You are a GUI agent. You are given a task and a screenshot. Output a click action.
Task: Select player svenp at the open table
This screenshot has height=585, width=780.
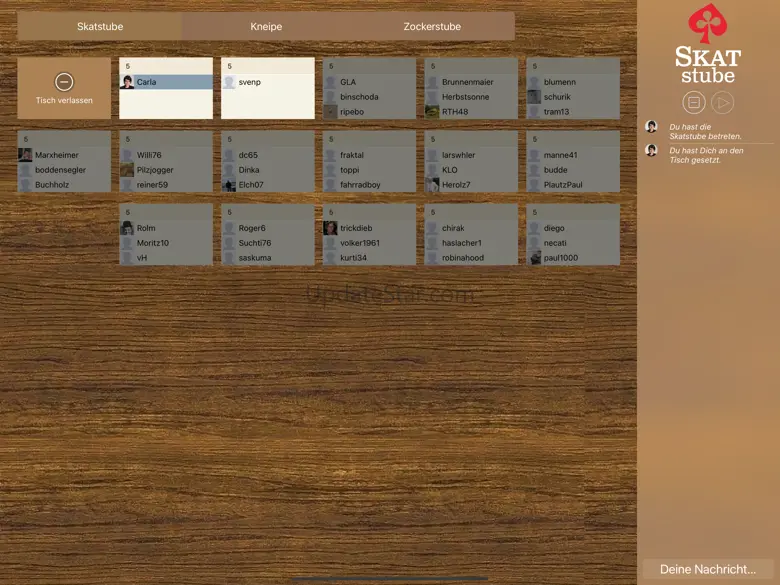[268, 82]
